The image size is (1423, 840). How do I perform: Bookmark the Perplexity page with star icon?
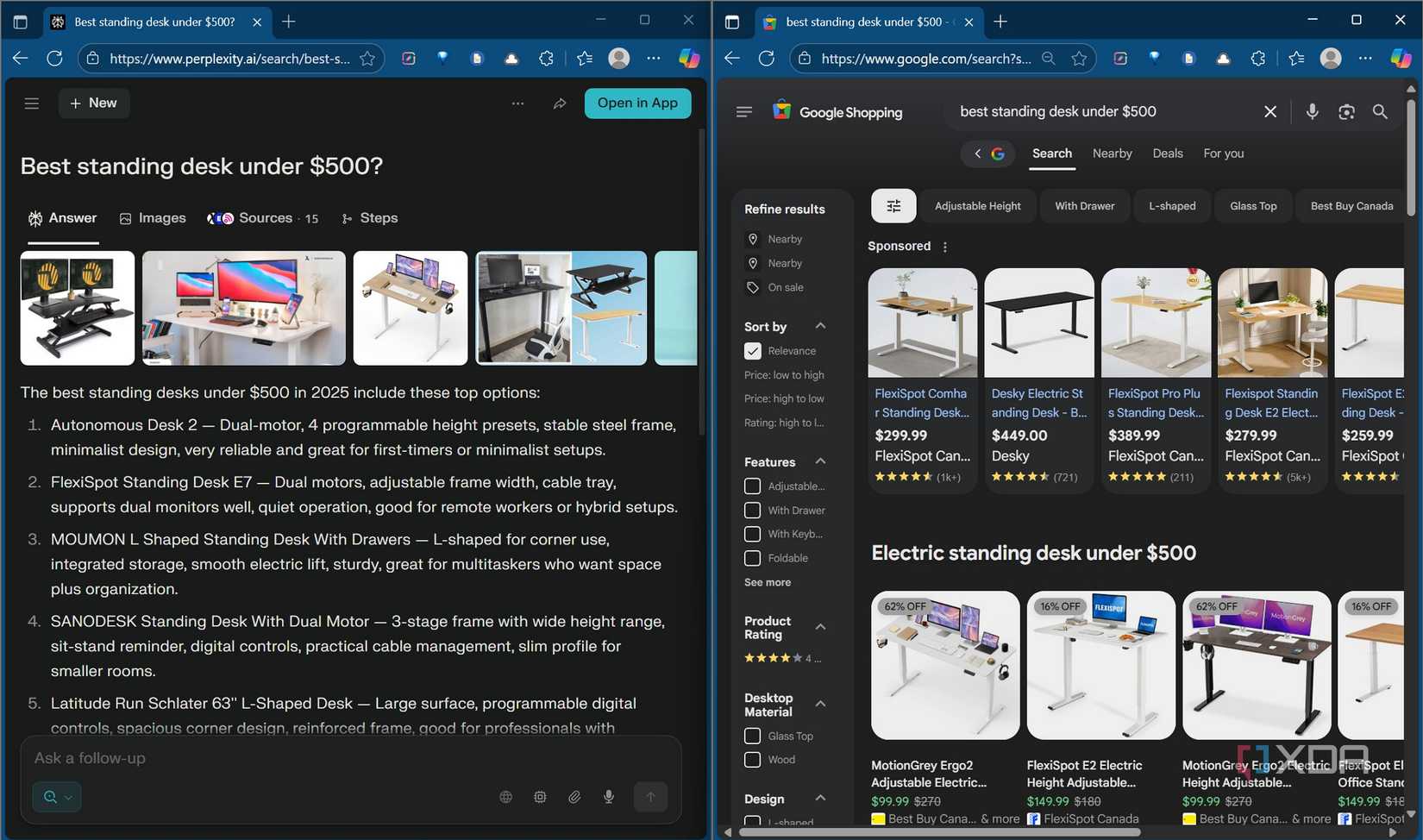(367, 59)
